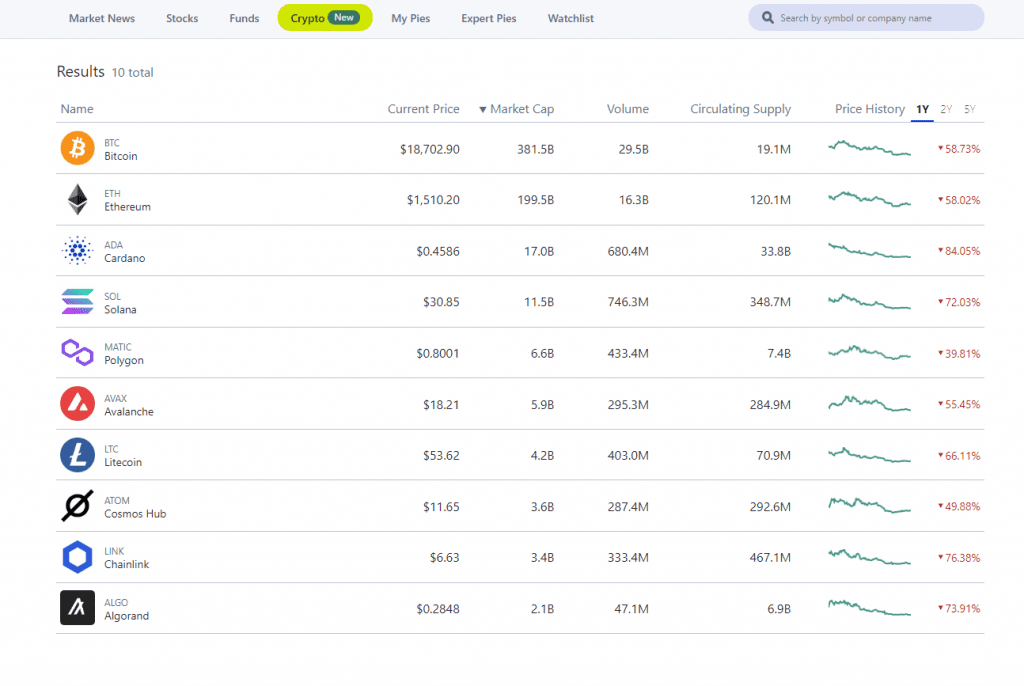This screenshot has width=1024, height=686.
Task: Open the Litecoin name link
Action: [x=123, y=463]
